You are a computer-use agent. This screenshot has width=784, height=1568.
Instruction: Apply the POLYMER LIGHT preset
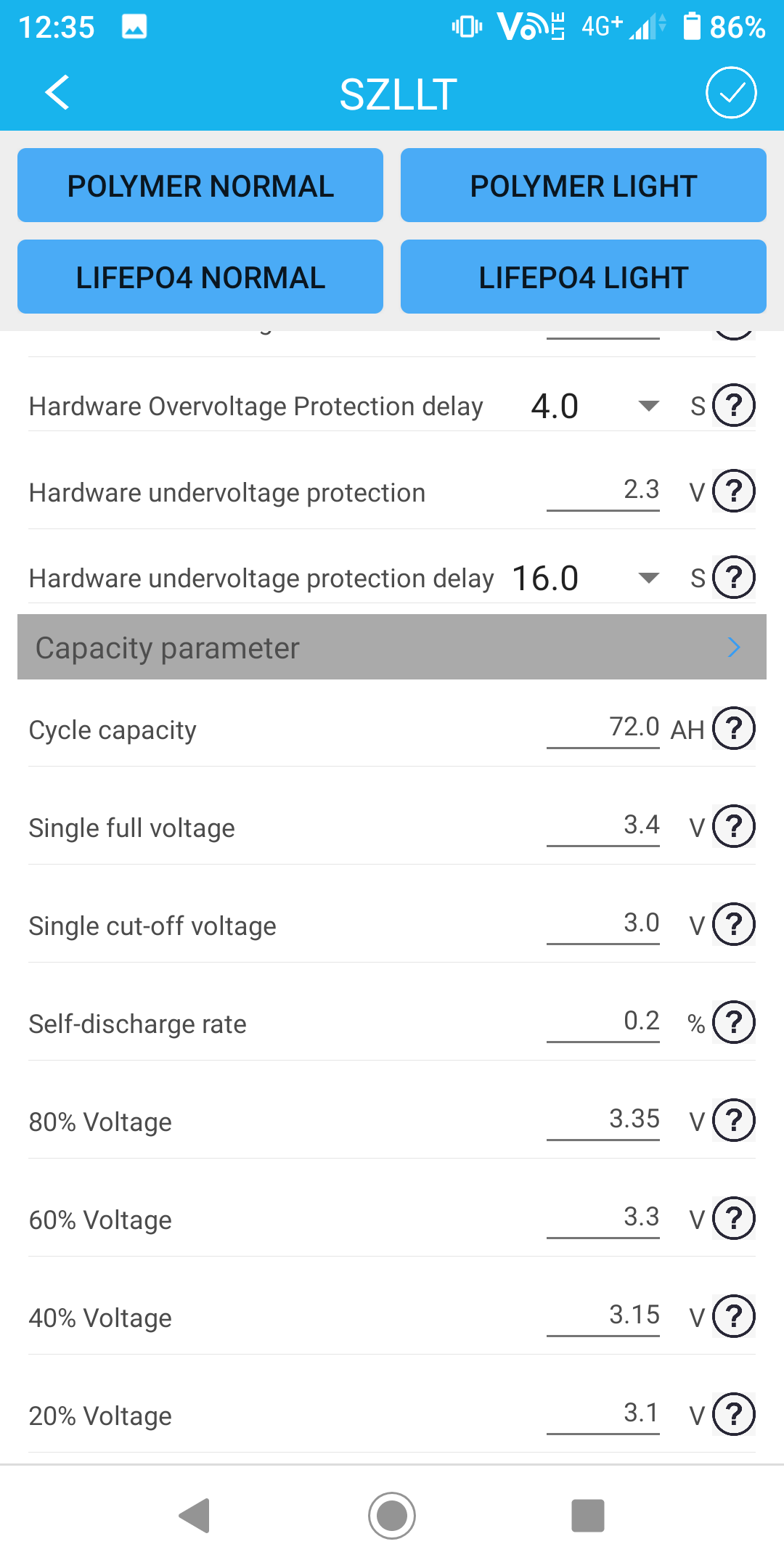click(584, 186)
